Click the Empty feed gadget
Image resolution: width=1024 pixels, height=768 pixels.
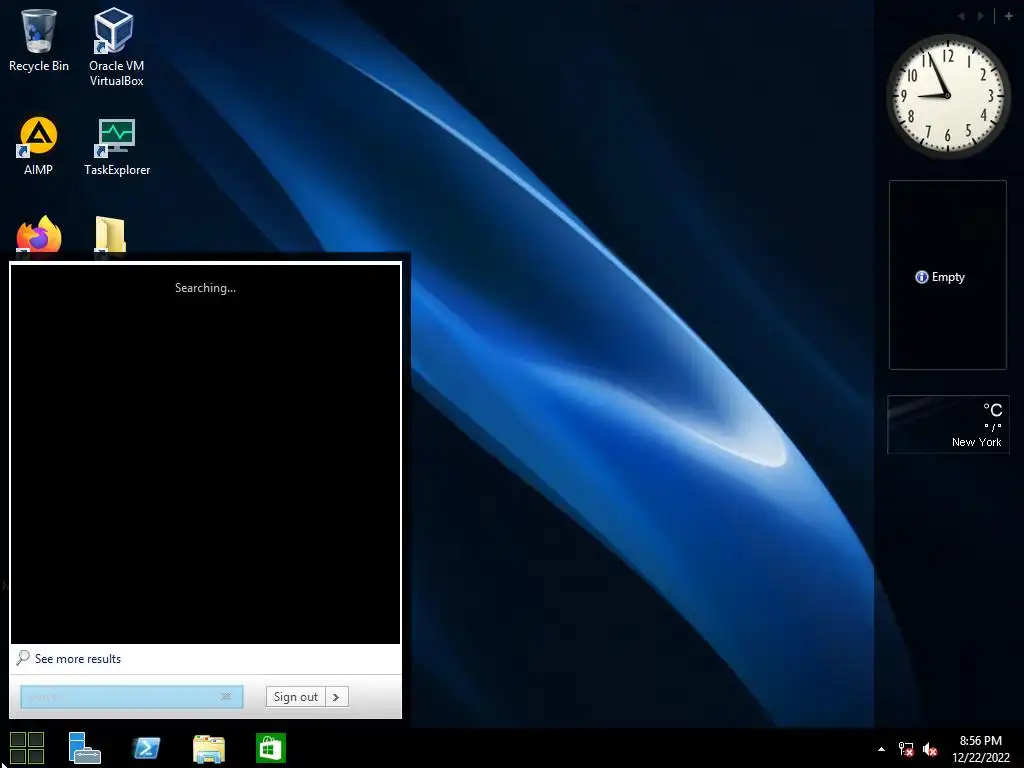click(948, 275)
